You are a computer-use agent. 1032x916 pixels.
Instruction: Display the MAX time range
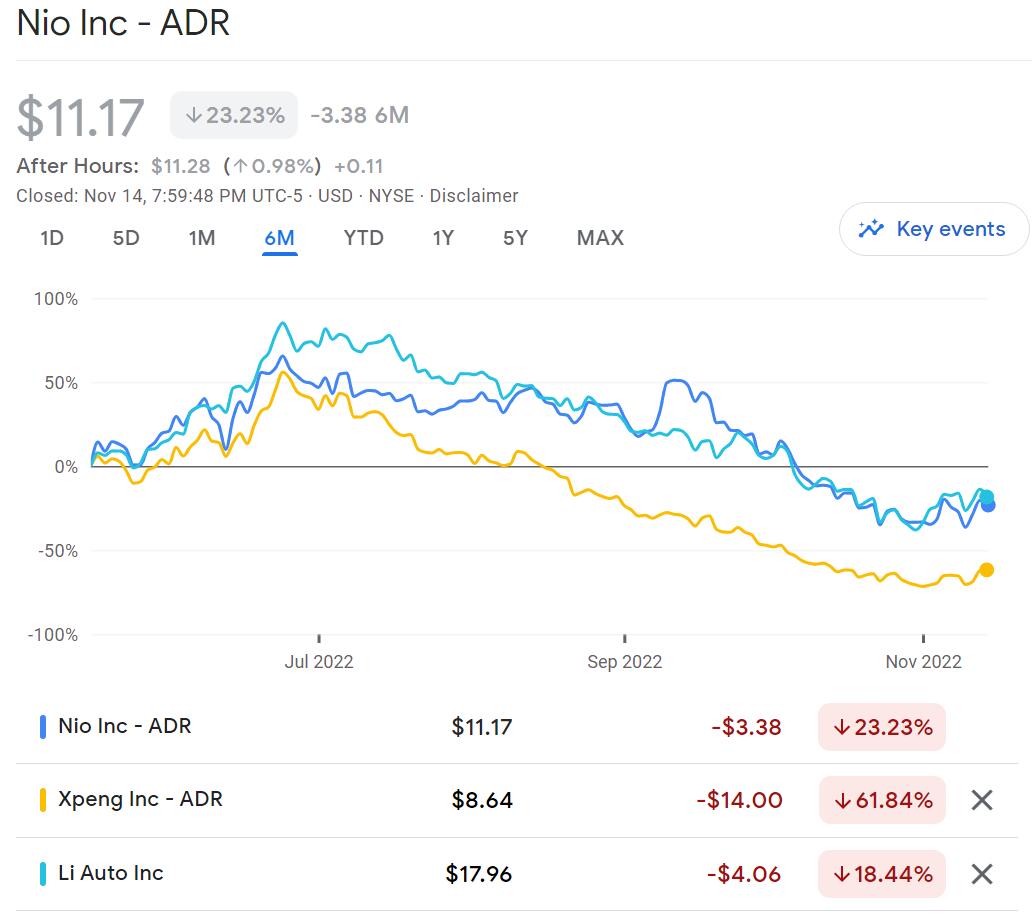(x=600, y=238)
